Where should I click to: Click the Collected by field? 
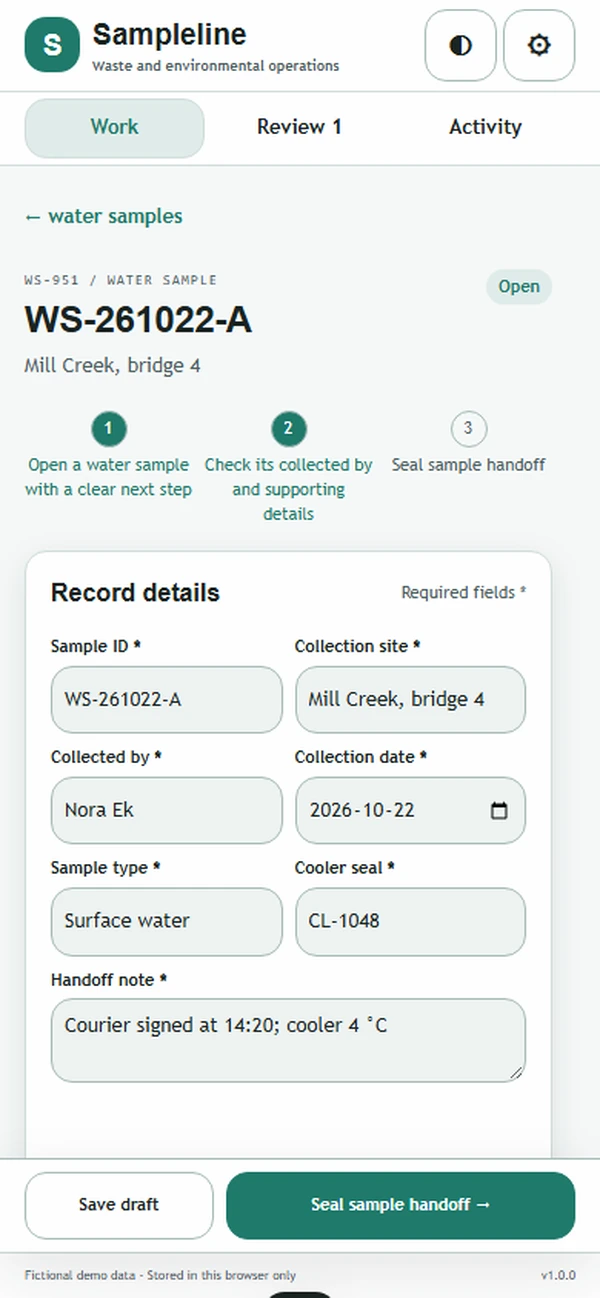point(167,810)
